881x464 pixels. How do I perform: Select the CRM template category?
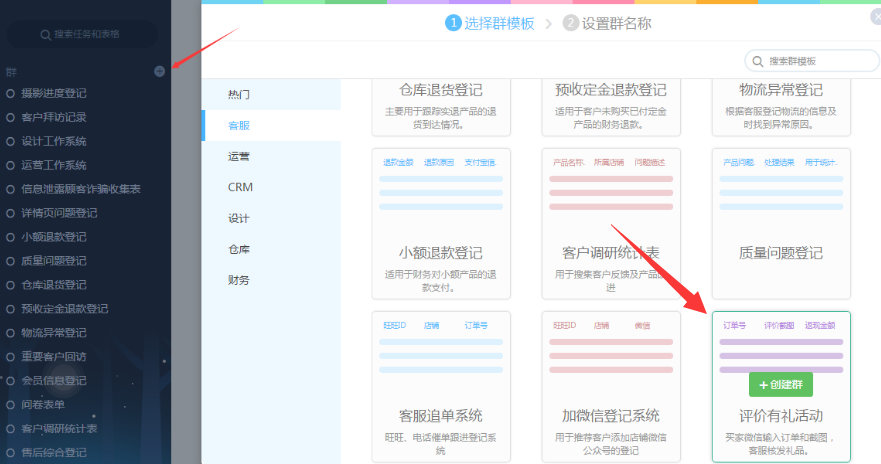pos(271,187)
